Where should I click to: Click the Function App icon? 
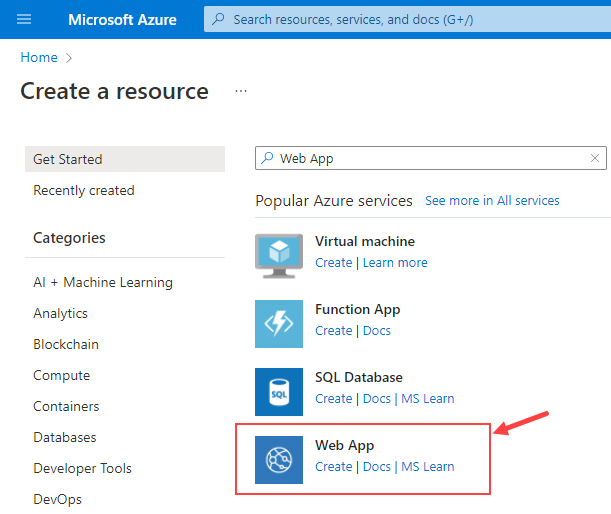[279, 324]
